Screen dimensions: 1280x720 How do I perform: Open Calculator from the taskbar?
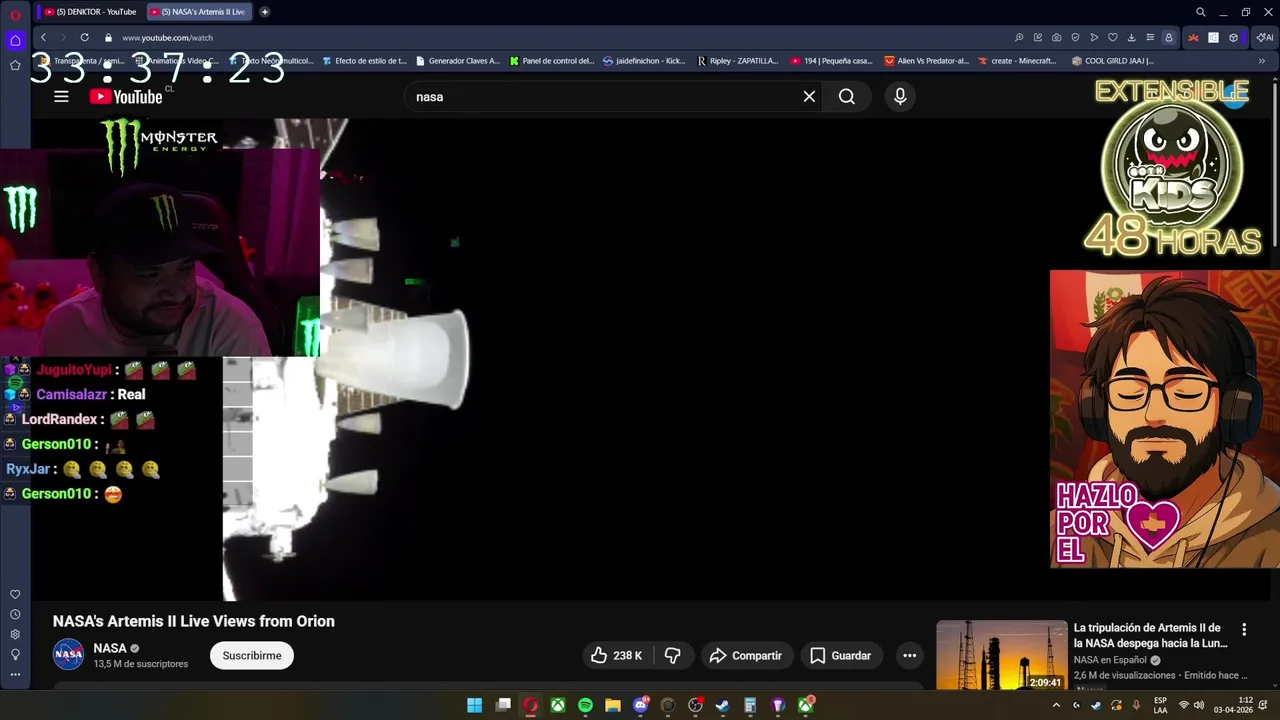tap(750, 705)
